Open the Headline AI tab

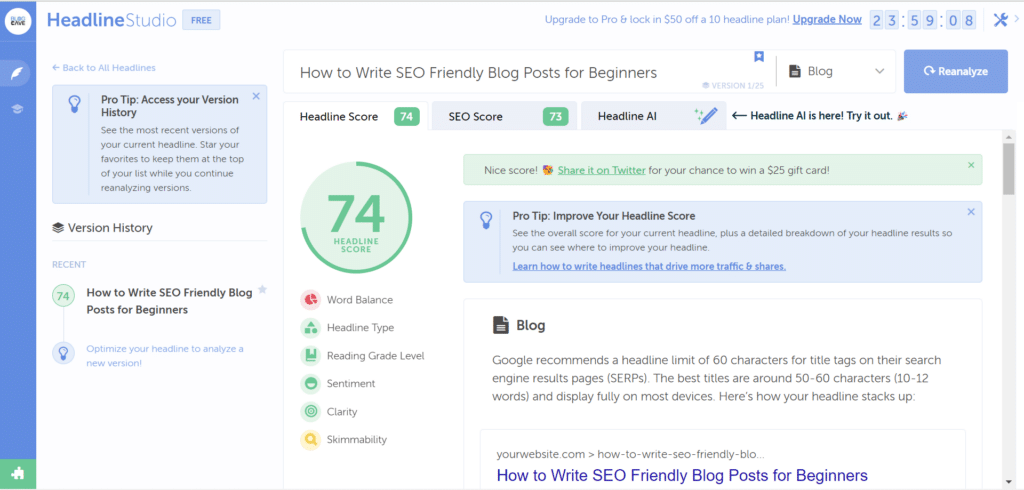click(653, 116)
